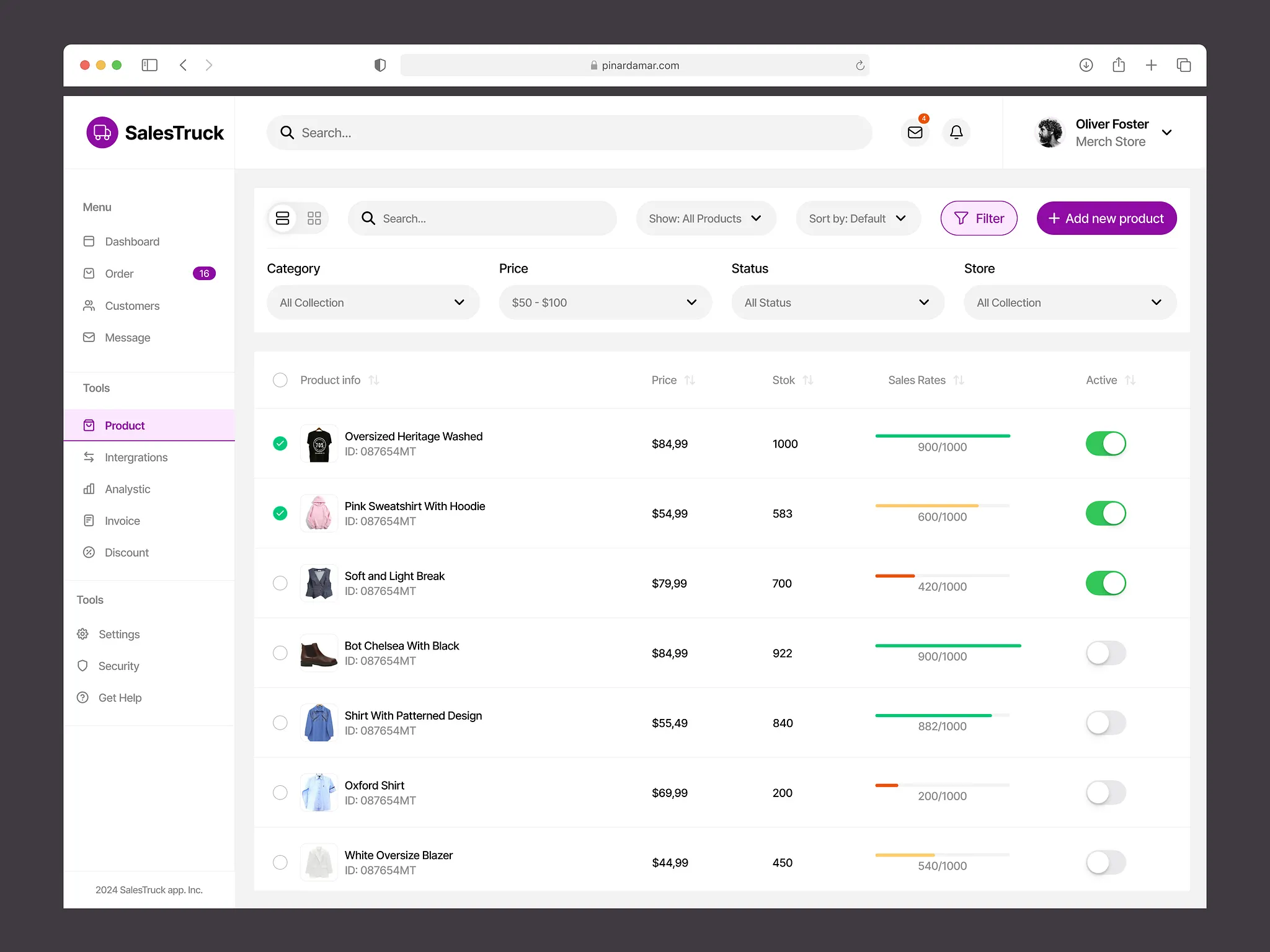Screen dimensions: 1270x952
Task: Click the browser reload page icon
Action: pyautogui.click(x=860, y=65)
